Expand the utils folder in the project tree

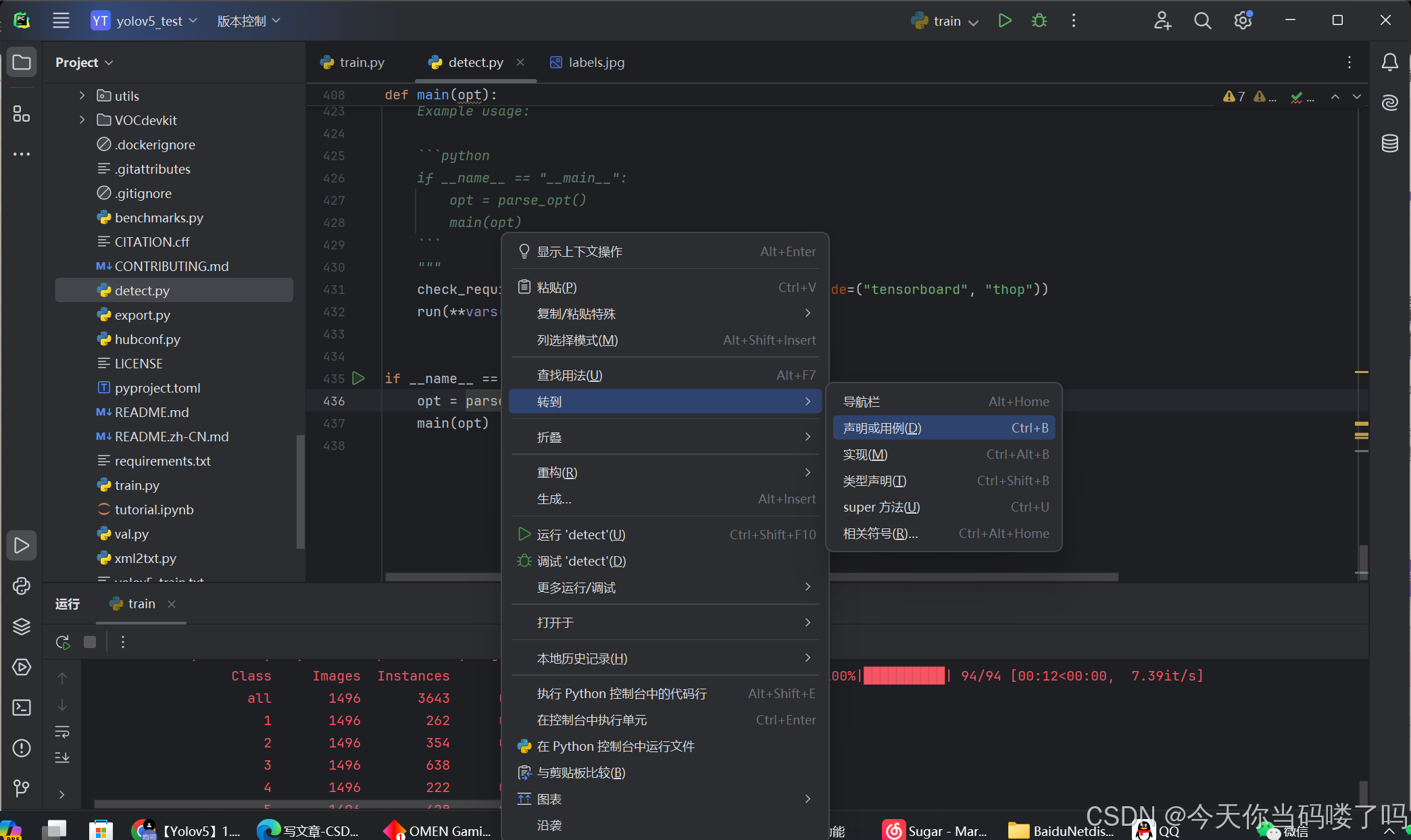[82, 95]
